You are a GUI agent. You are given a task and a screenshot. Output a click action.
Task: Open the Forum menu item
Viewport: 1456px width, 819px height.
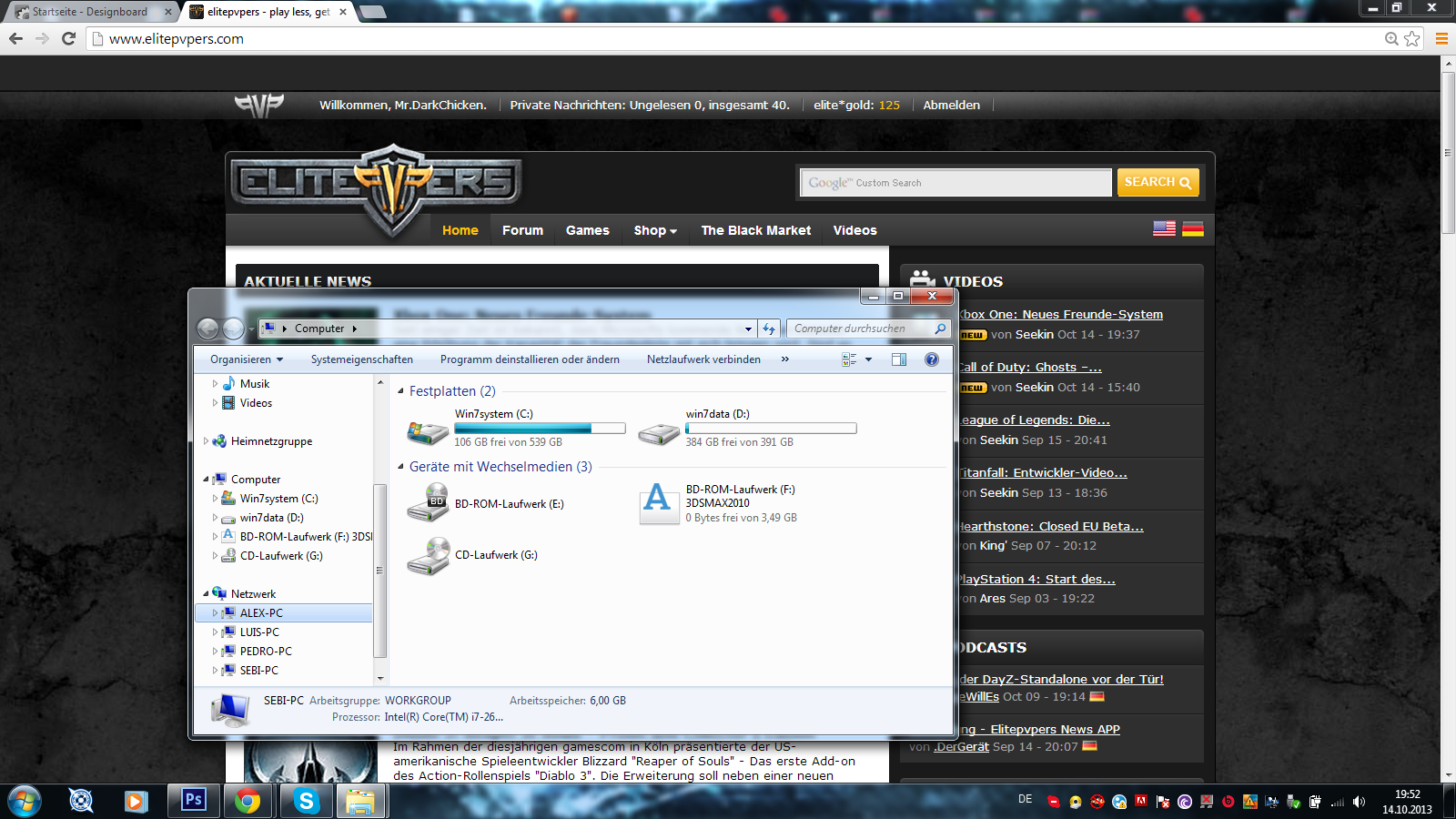pyautogui.click(x=522, y=230)
